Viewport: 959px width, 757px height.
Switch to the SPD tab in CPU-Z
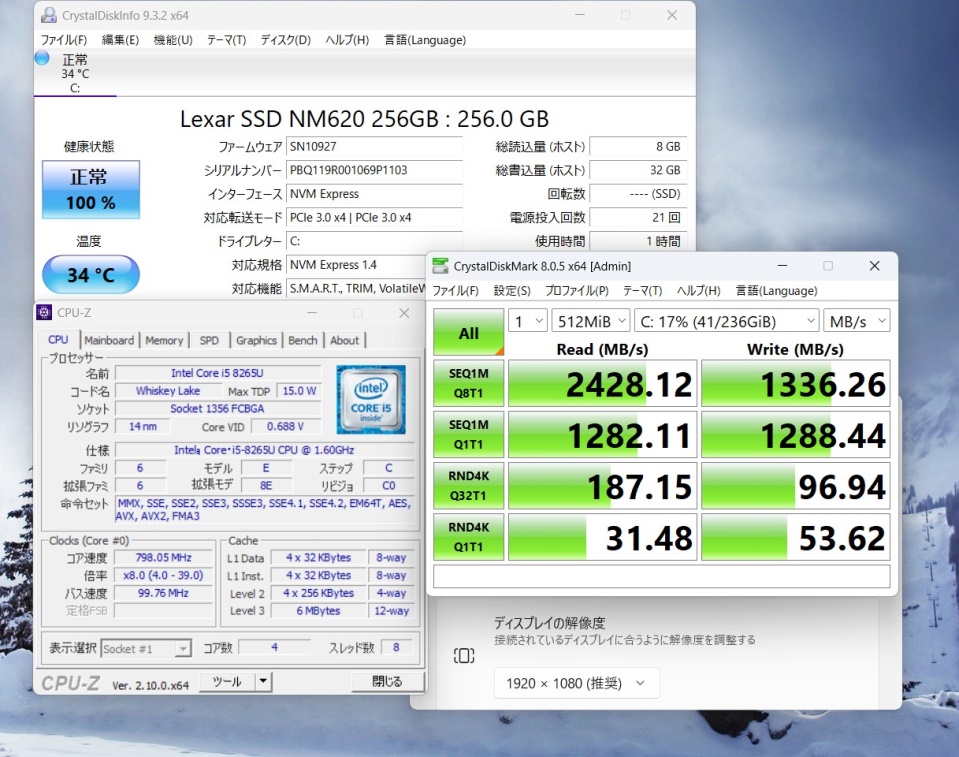[209, 341]
